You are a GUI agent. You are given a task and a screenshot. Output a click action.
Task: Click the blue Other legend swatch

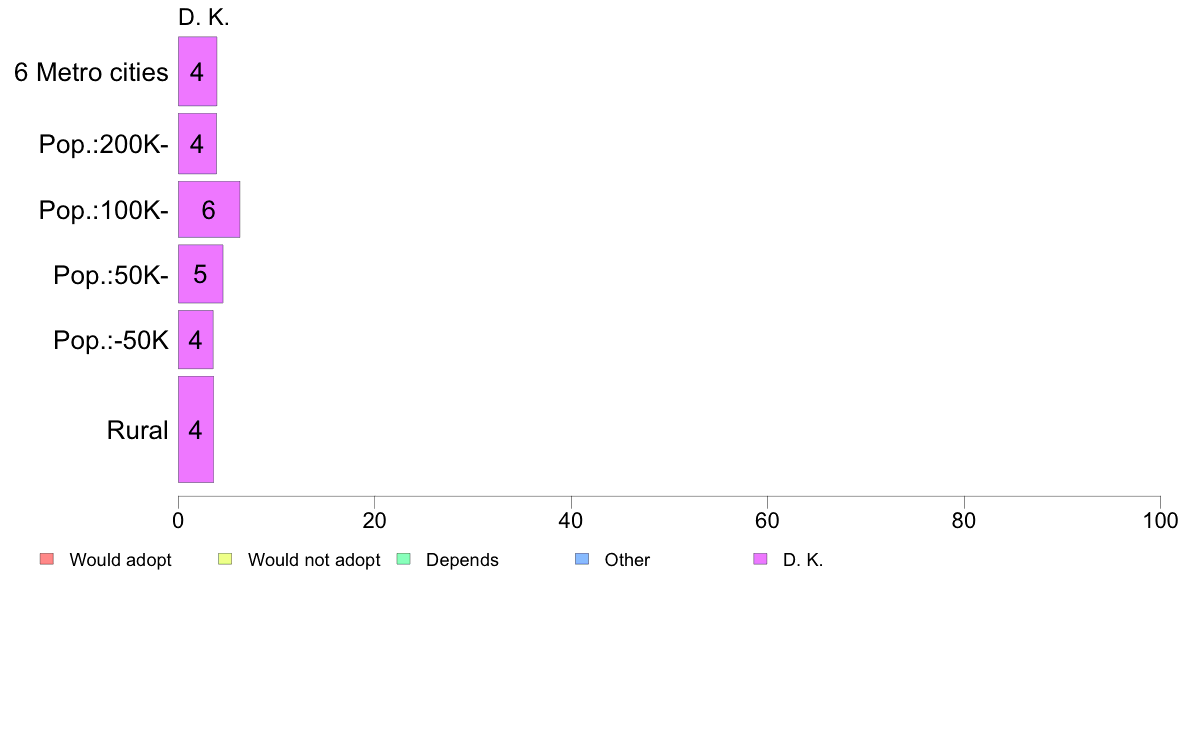(x=582, y=559)
